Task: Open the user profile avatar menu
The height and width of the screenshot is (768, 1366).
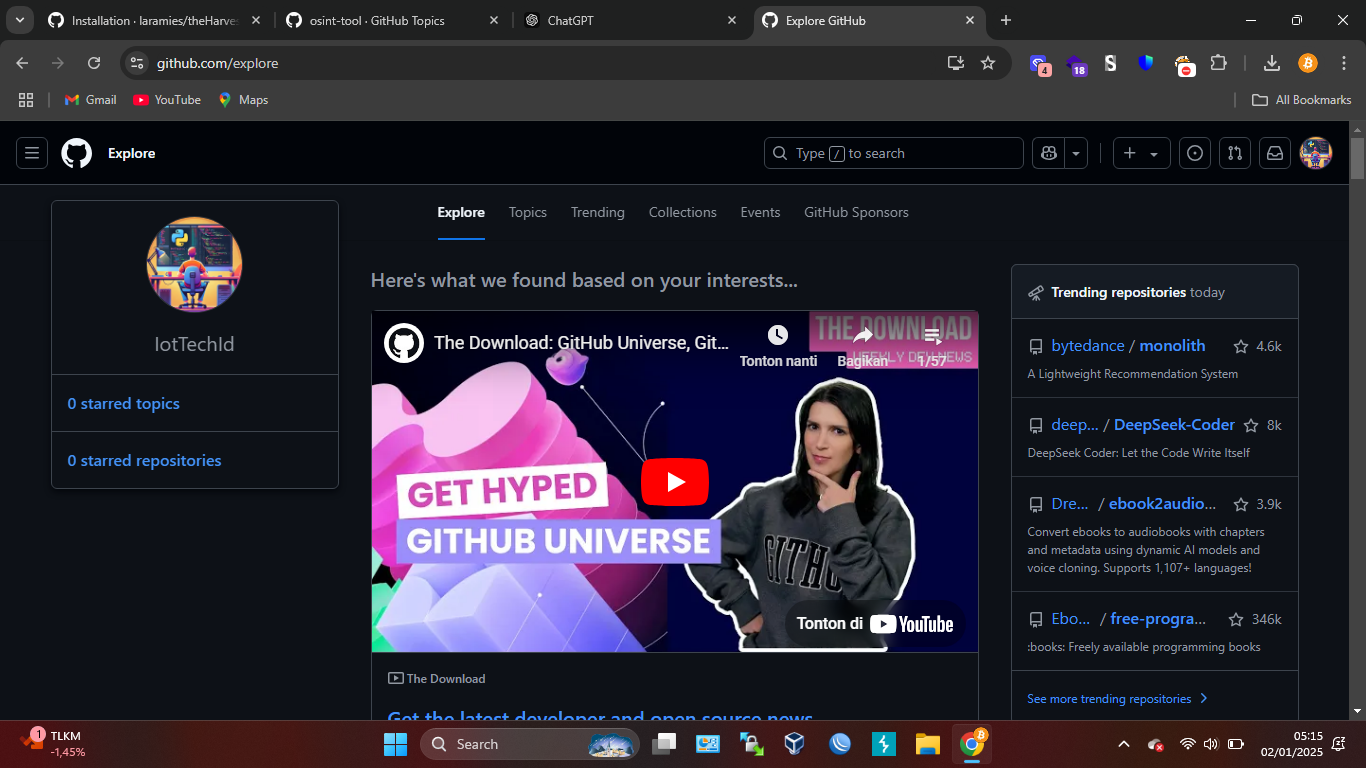Action: point(1316,153)
